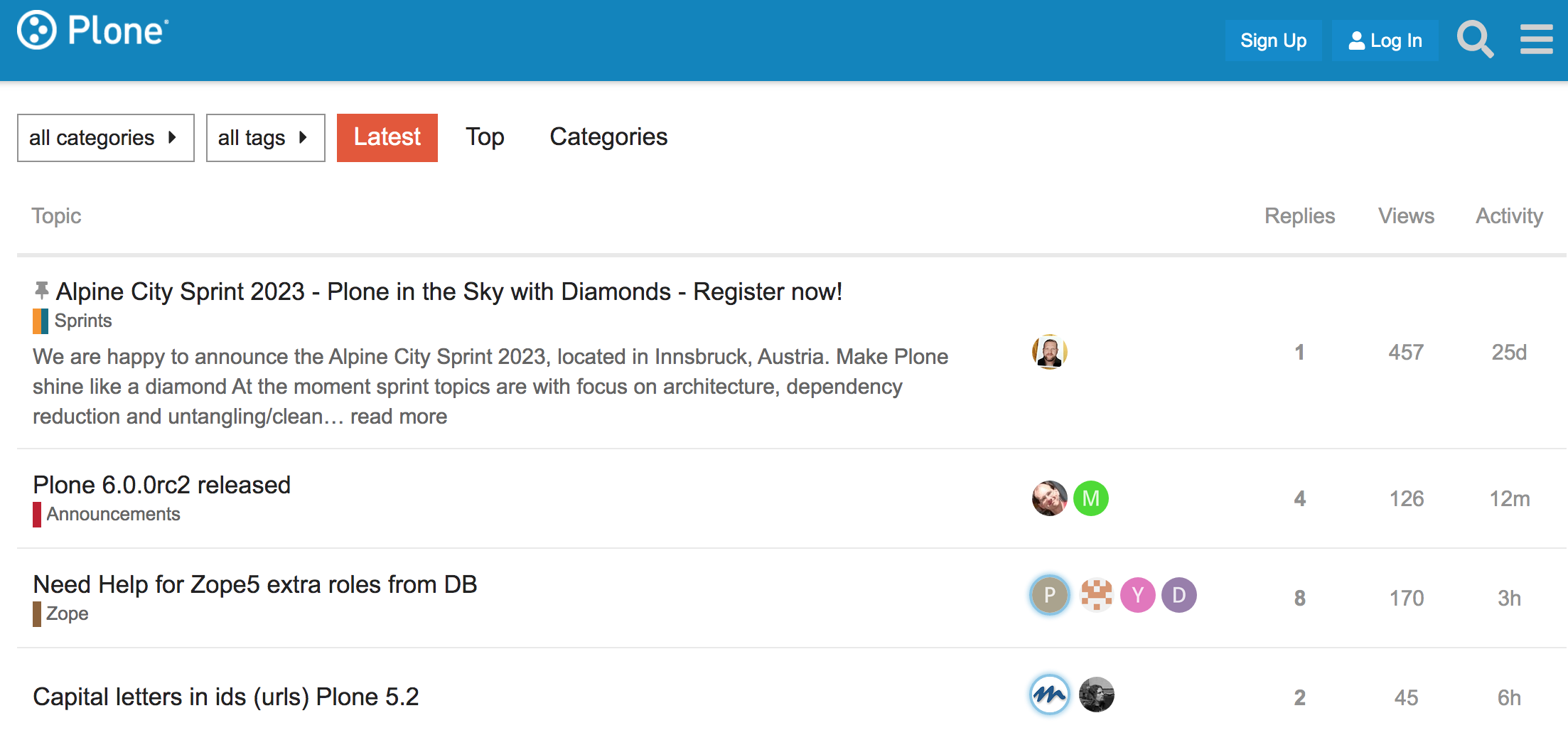
Task: Sort by Views column header
Action: [1406, 216]
